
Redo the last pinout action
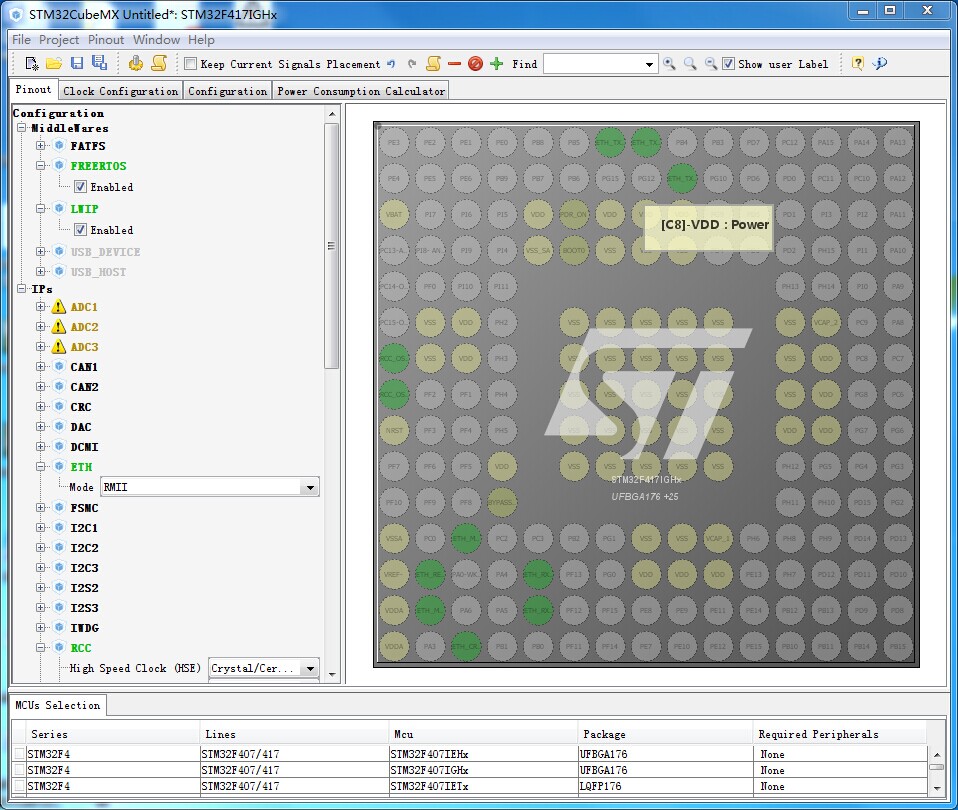412,64
